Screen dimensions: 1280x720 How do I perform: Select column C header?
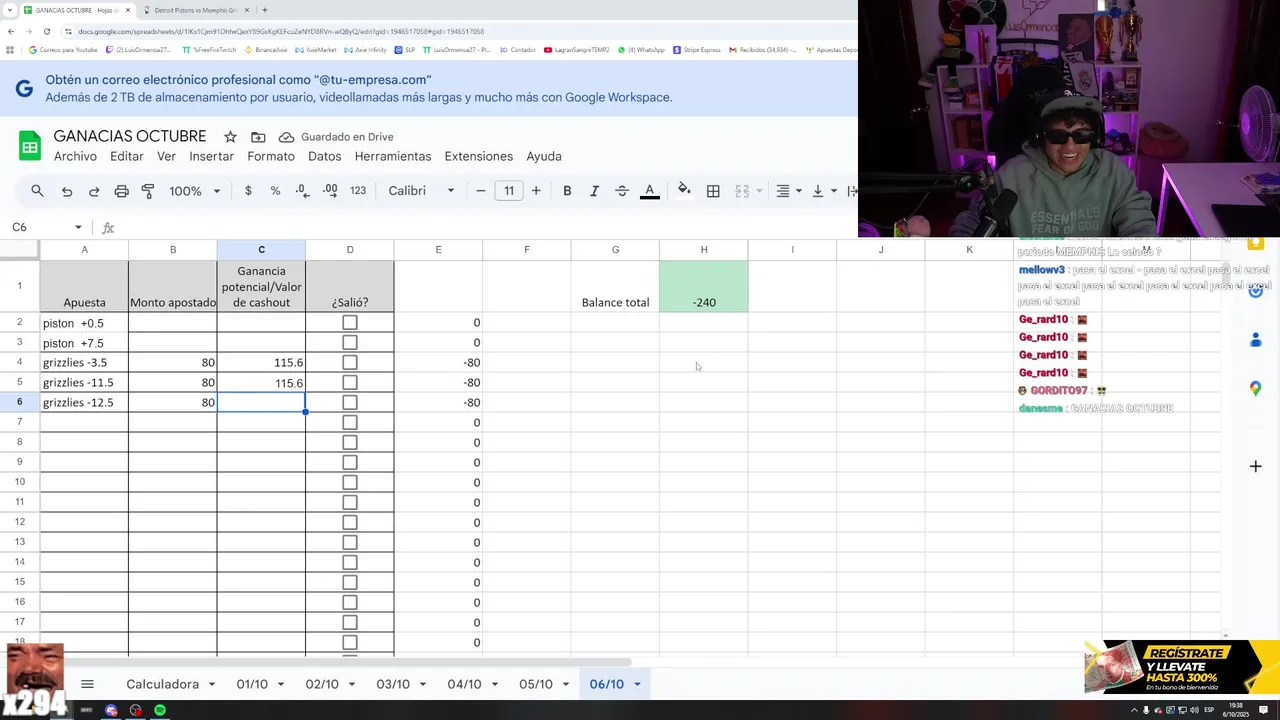pyautogui.click(x=261, y=250)
